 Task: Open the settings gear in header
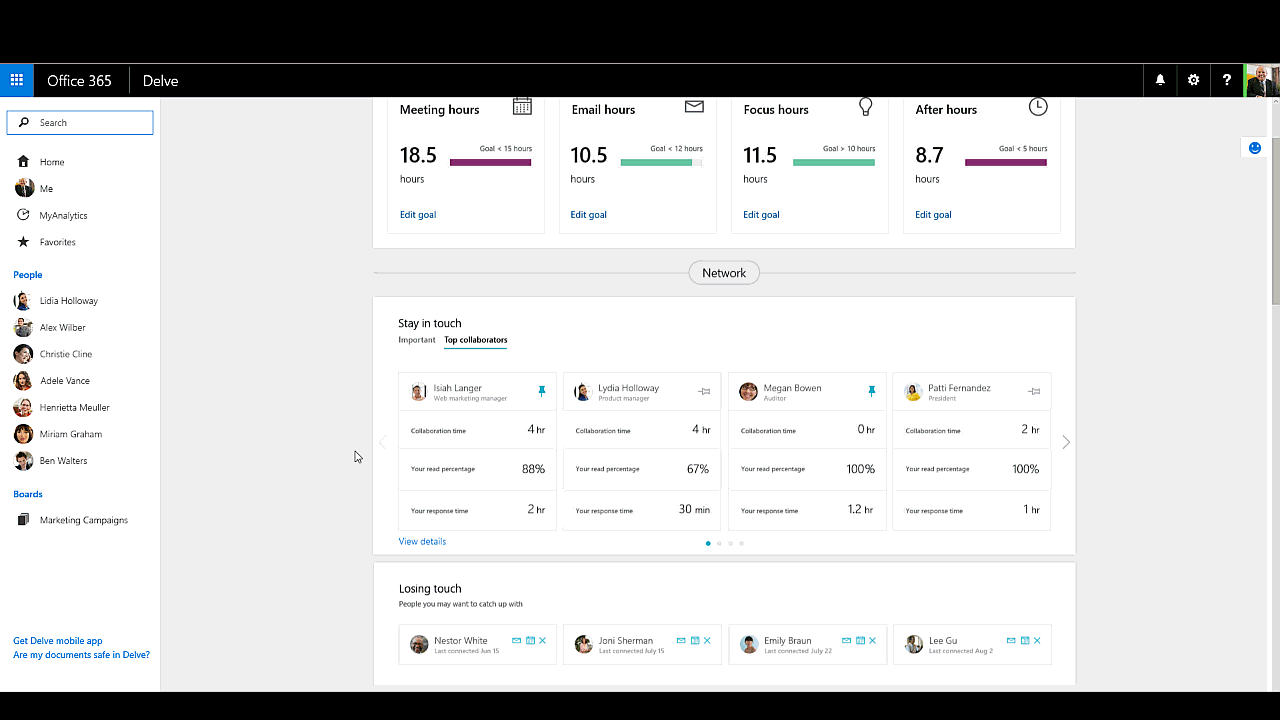pos(1193,80)
